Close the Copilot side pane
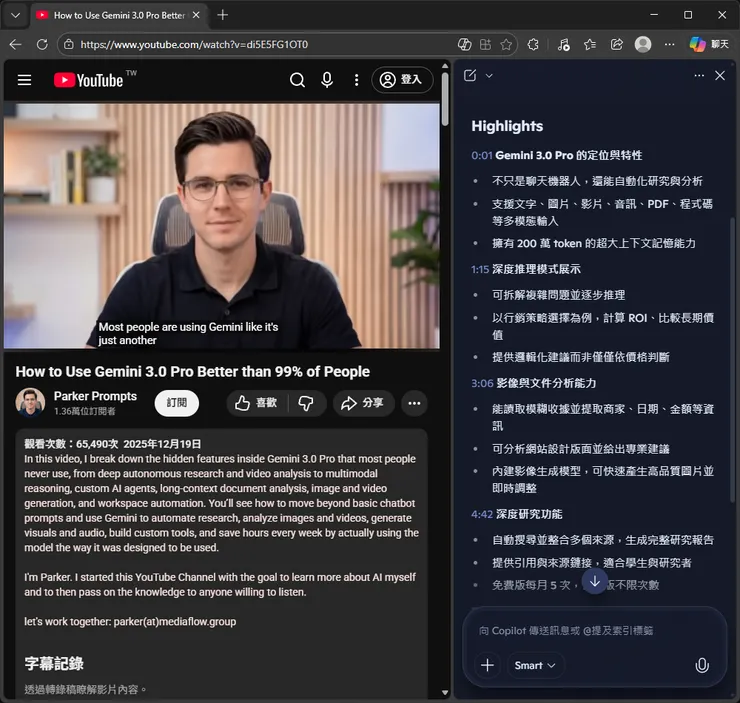The height and width of the screenshot is (703, 740). 720,75
